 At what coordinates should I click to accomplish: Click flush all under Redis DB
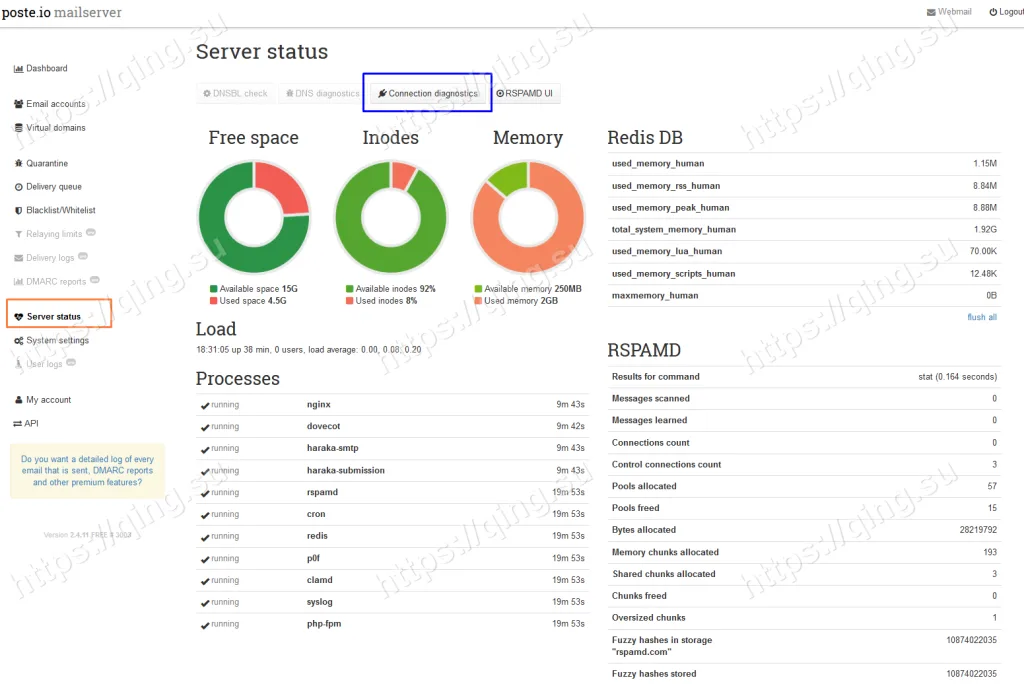coord(982,317)
